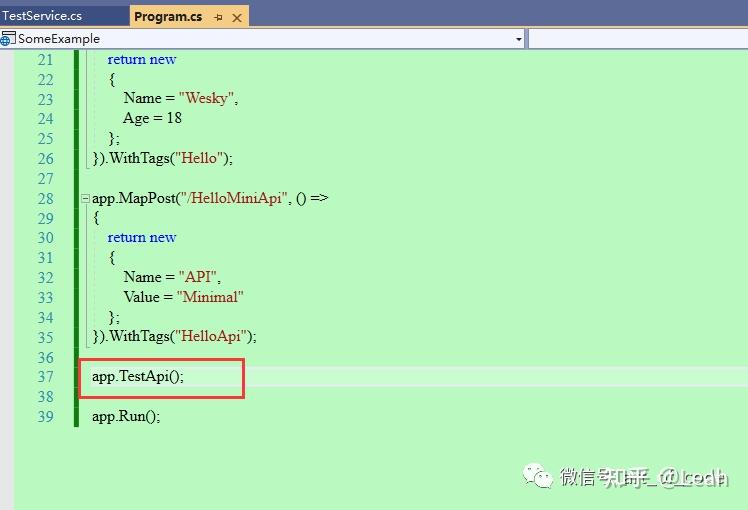
Task: Click line number 35
Action: click(x=45, y=337)
